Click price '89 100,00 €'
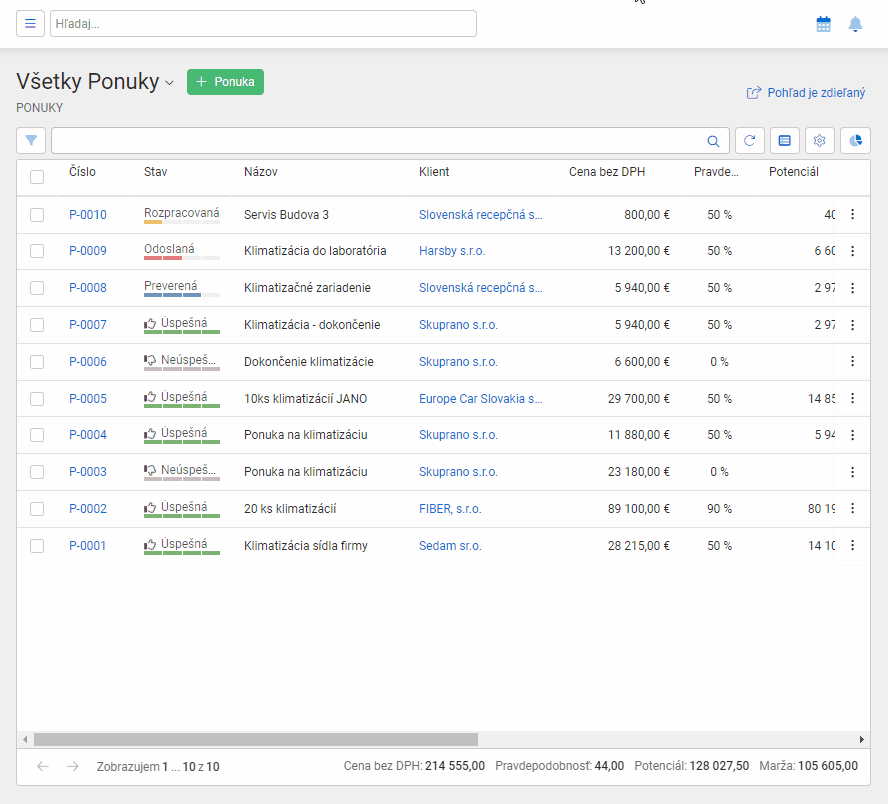Image resolution: width=888 pixels, height=804 pixels. pyautogui.click(x=639, y=508)
